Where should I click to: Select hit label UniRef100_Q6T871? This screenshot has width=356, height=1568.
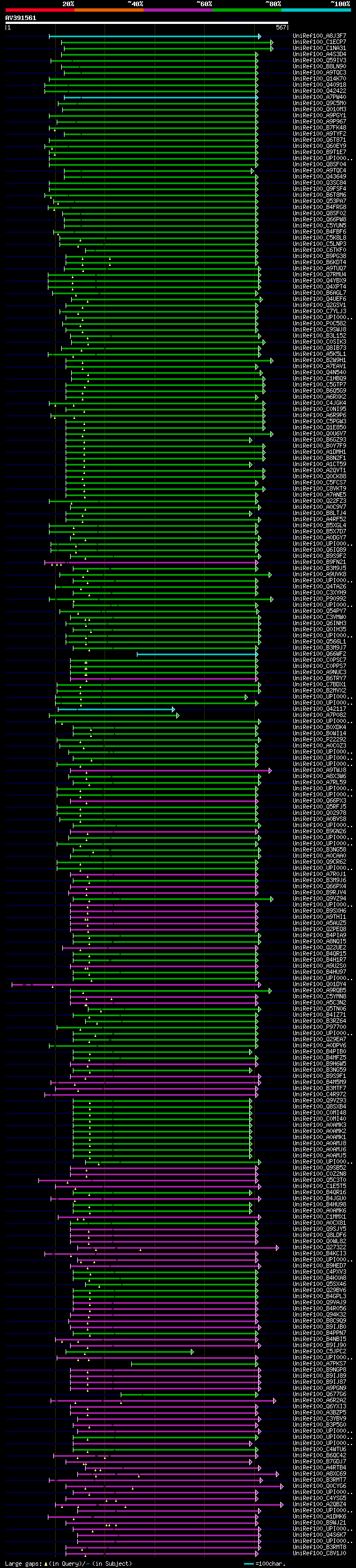tap(319, 140)
